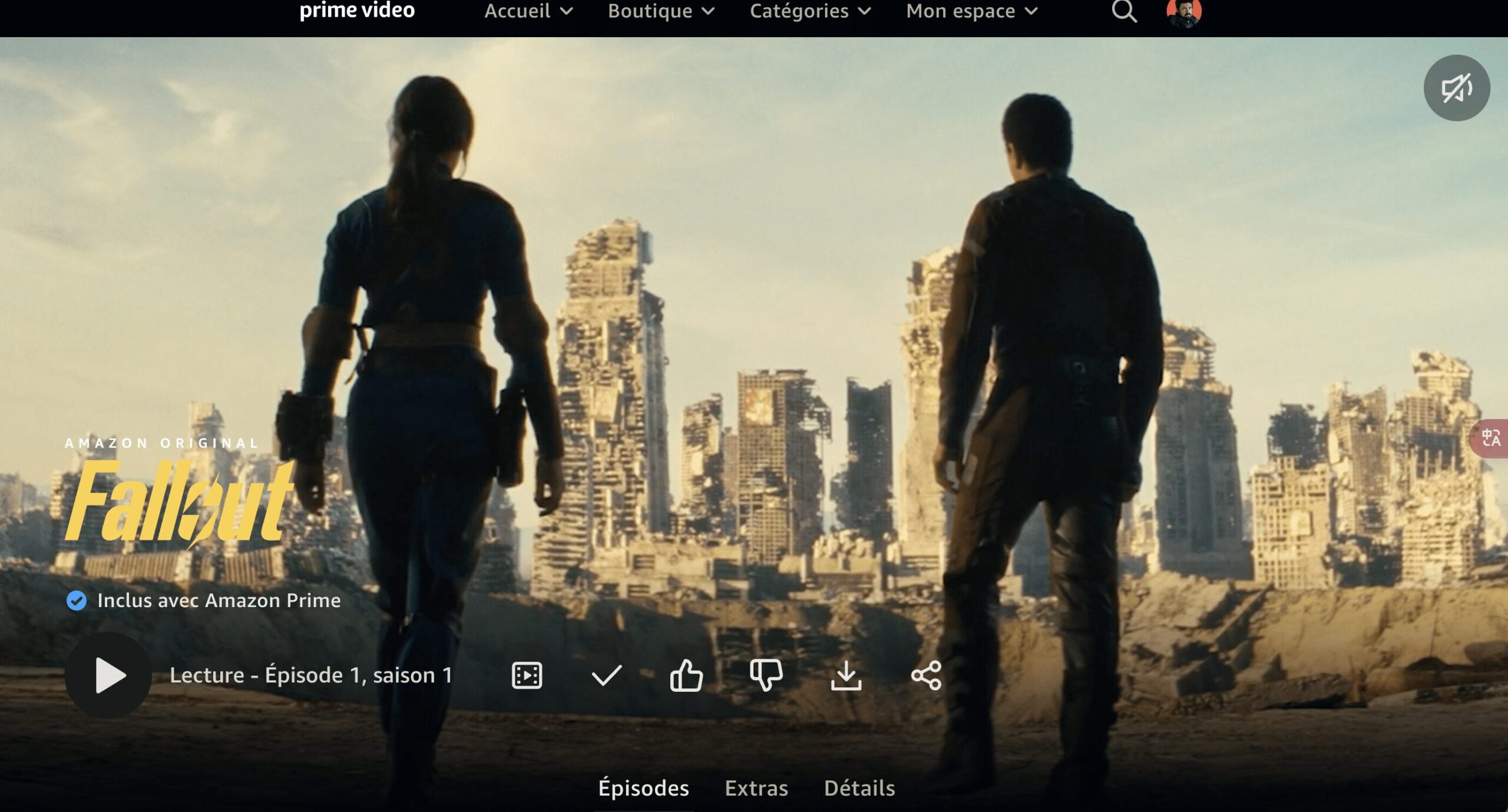Open the Accueil dropdown menu
This screenshot has height=812, width=1508.
(x=528, y=11)
